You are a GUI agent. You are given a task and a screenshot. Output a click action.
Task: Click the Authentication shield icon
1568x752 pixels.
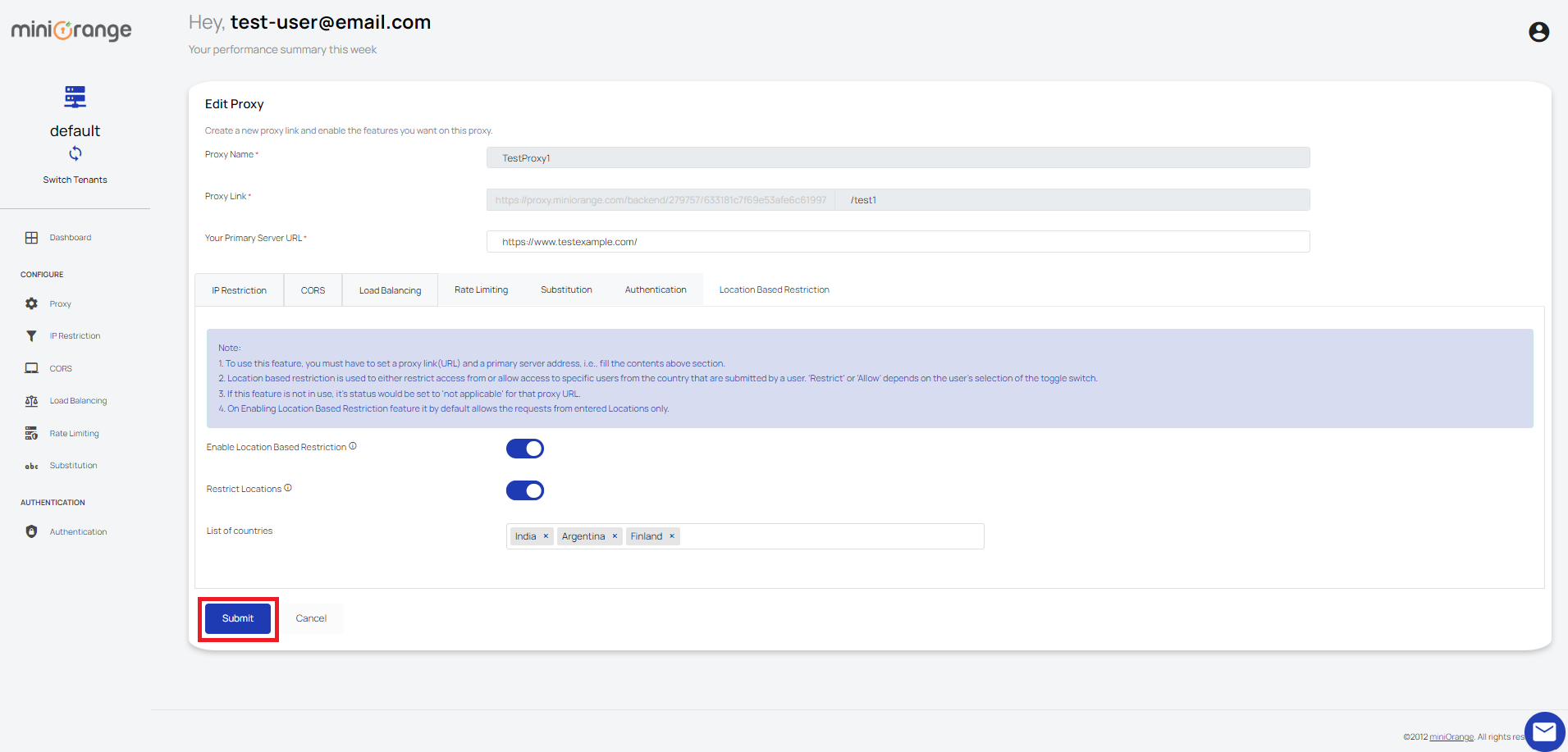(x=31, y=531)
